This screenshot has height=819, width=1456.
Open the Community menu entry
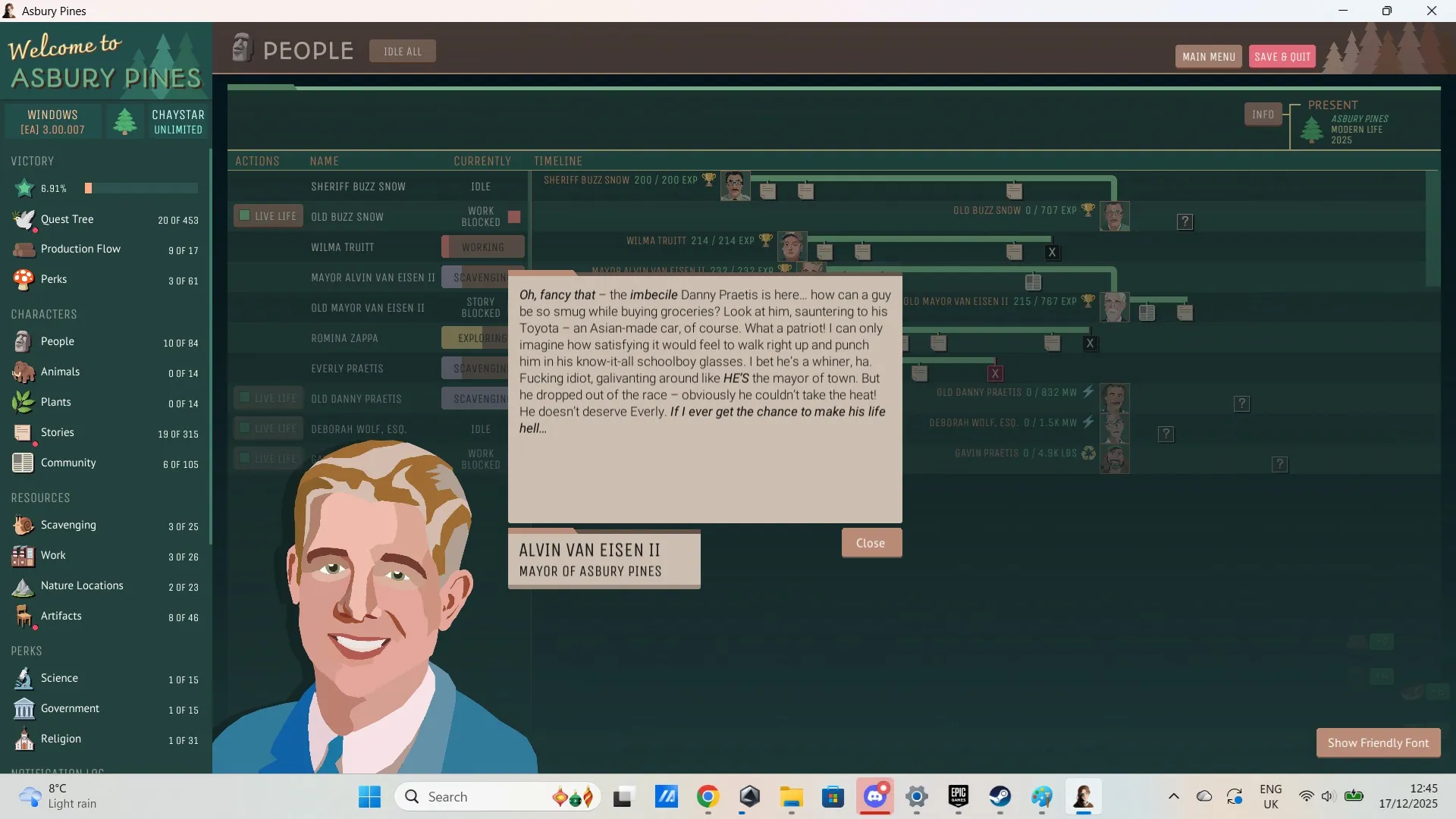[x=68, y=463]
